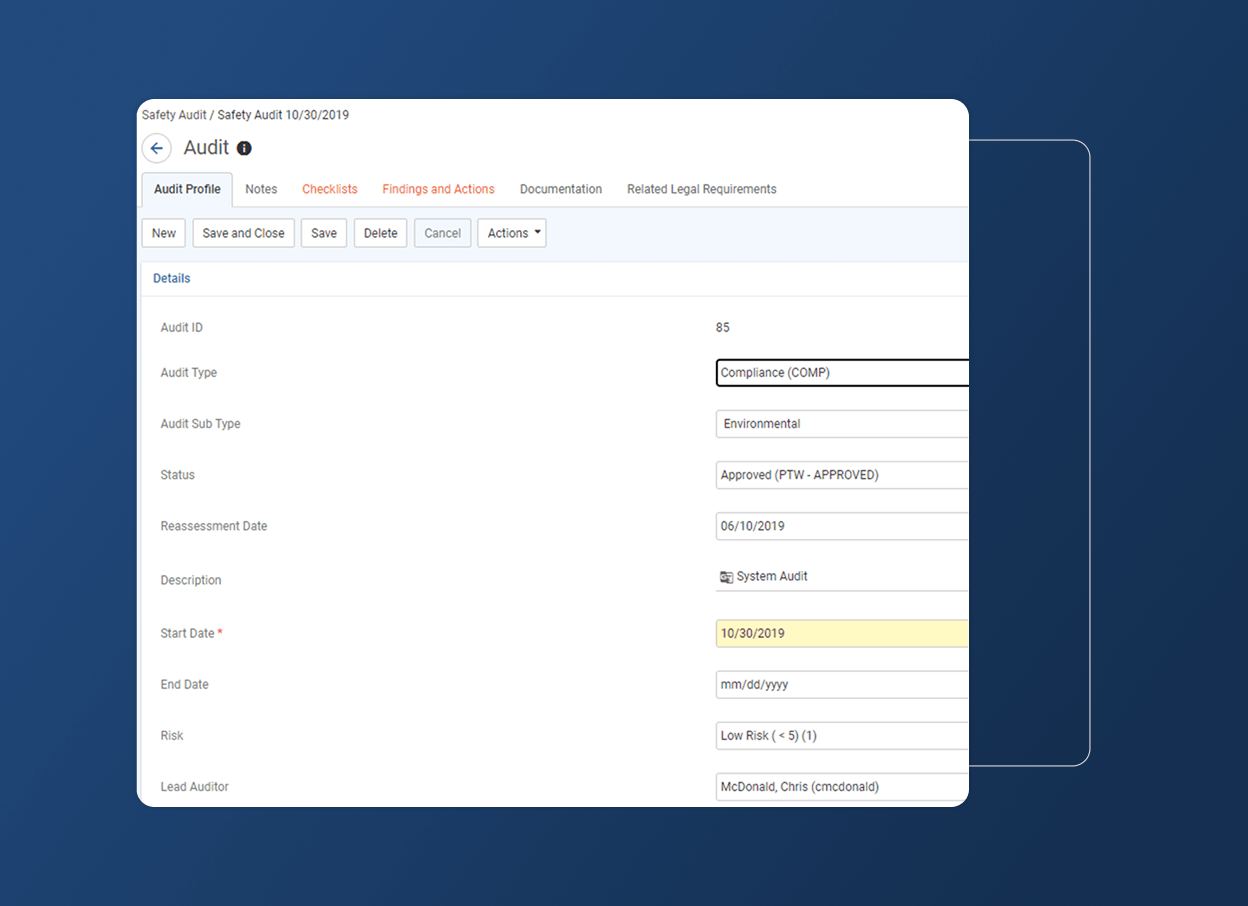This screenshot has width=1248, height=906.
Task: Click the Delete button
Action: click(380, 233)
